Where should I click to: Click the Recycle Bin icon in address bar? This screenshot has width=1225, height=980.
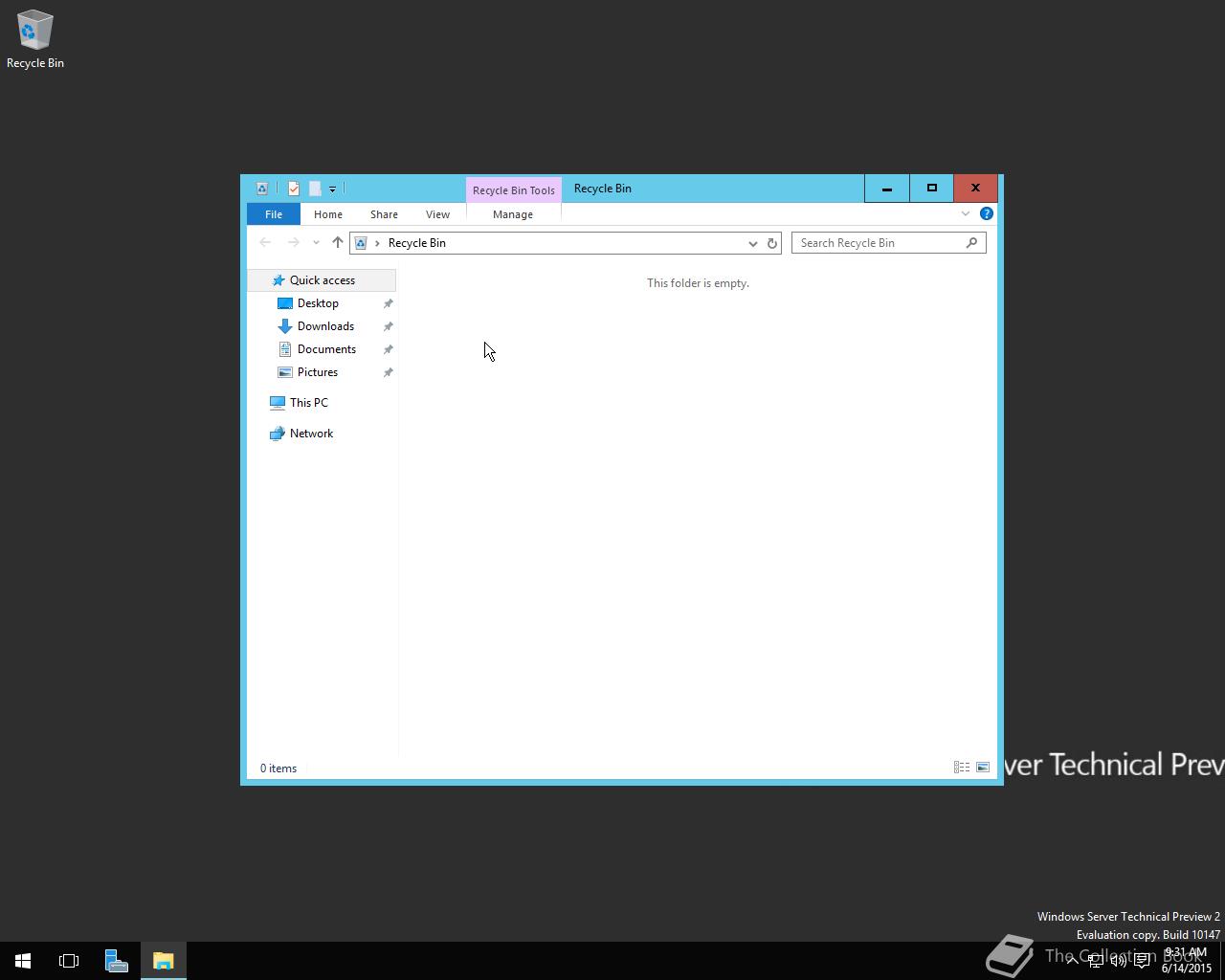[x=361, y=243]
